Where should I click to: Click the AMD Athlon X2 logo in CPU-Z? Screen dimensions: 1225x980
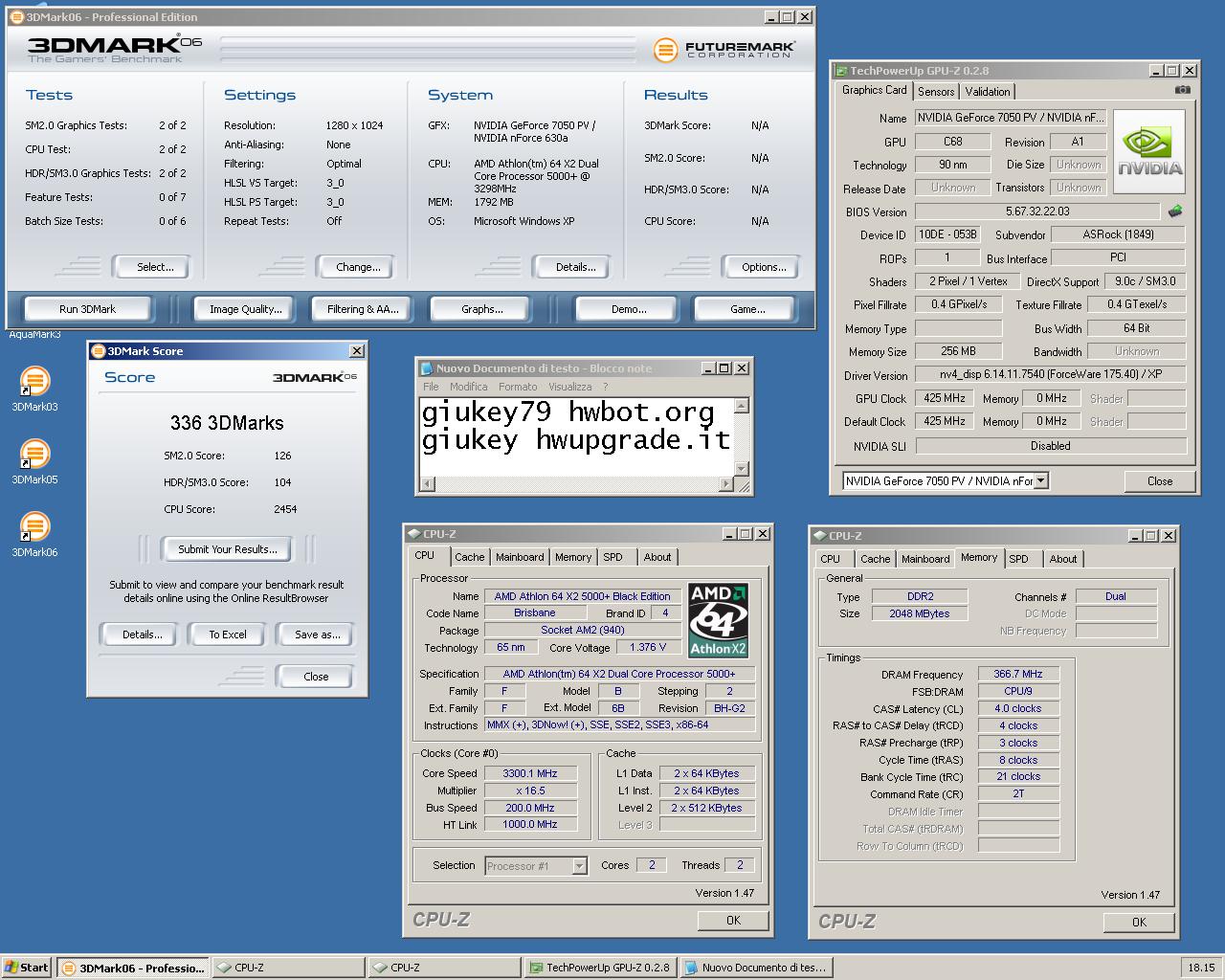pyautogui.click(x=718, y=620)
